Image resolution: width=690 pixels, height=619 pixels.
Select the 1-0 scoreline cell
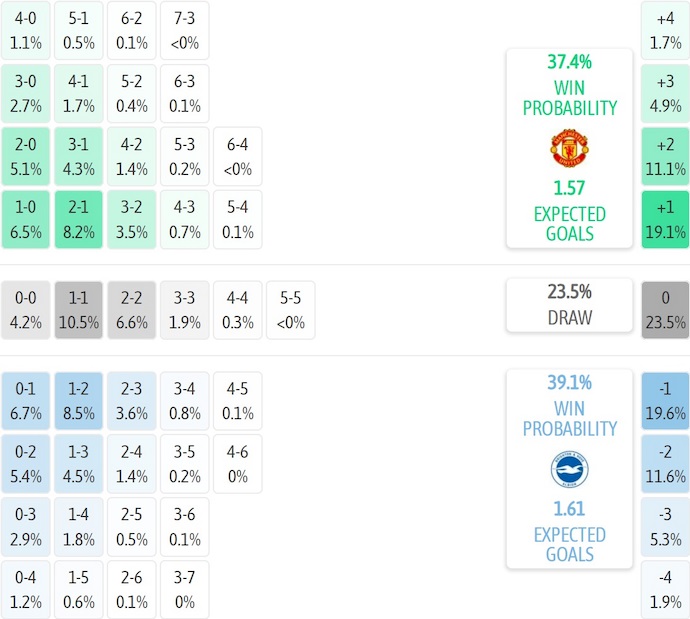(26, 219)
